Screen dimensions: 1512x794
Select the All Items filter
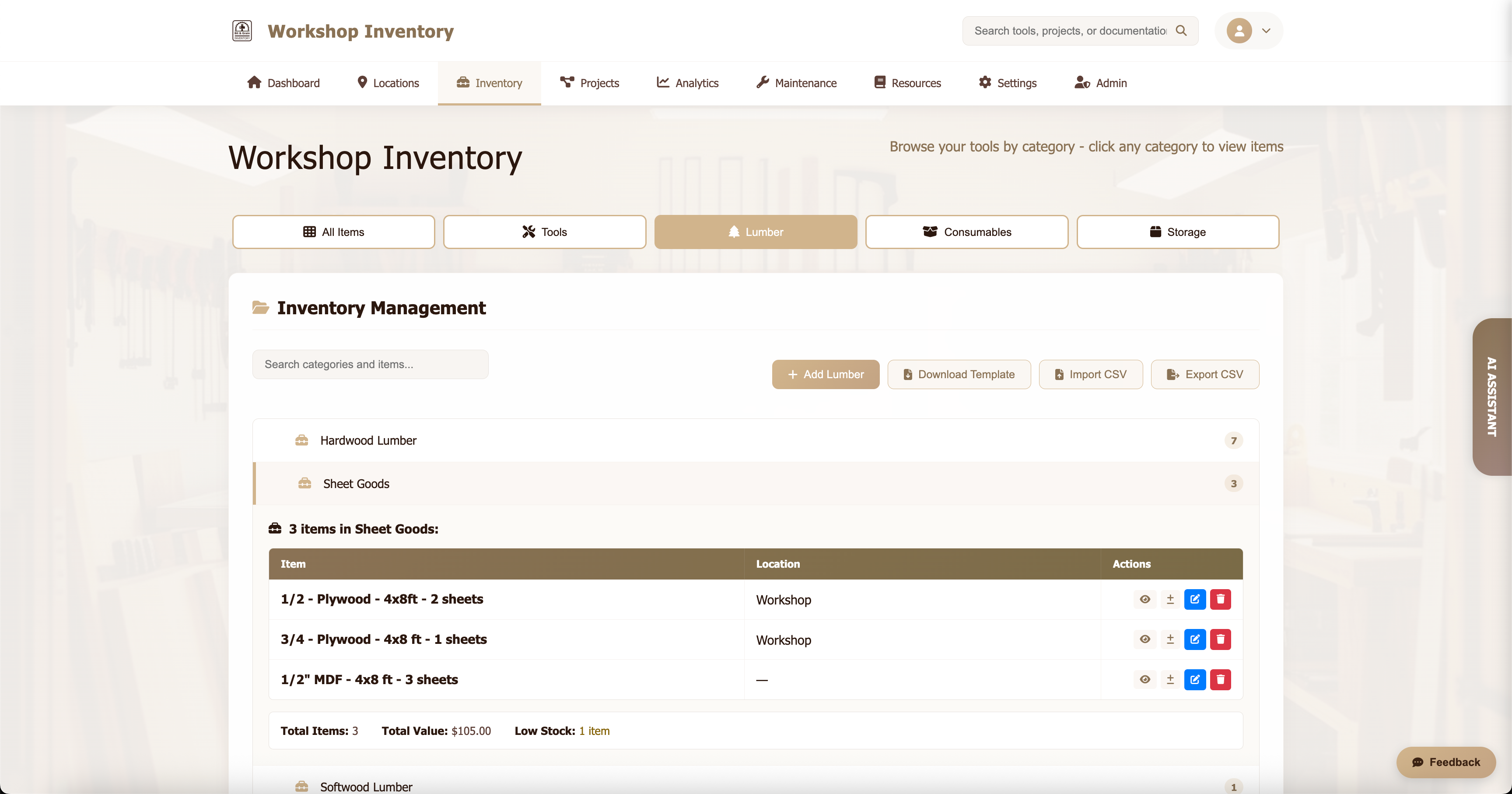(x=333, y=232)
